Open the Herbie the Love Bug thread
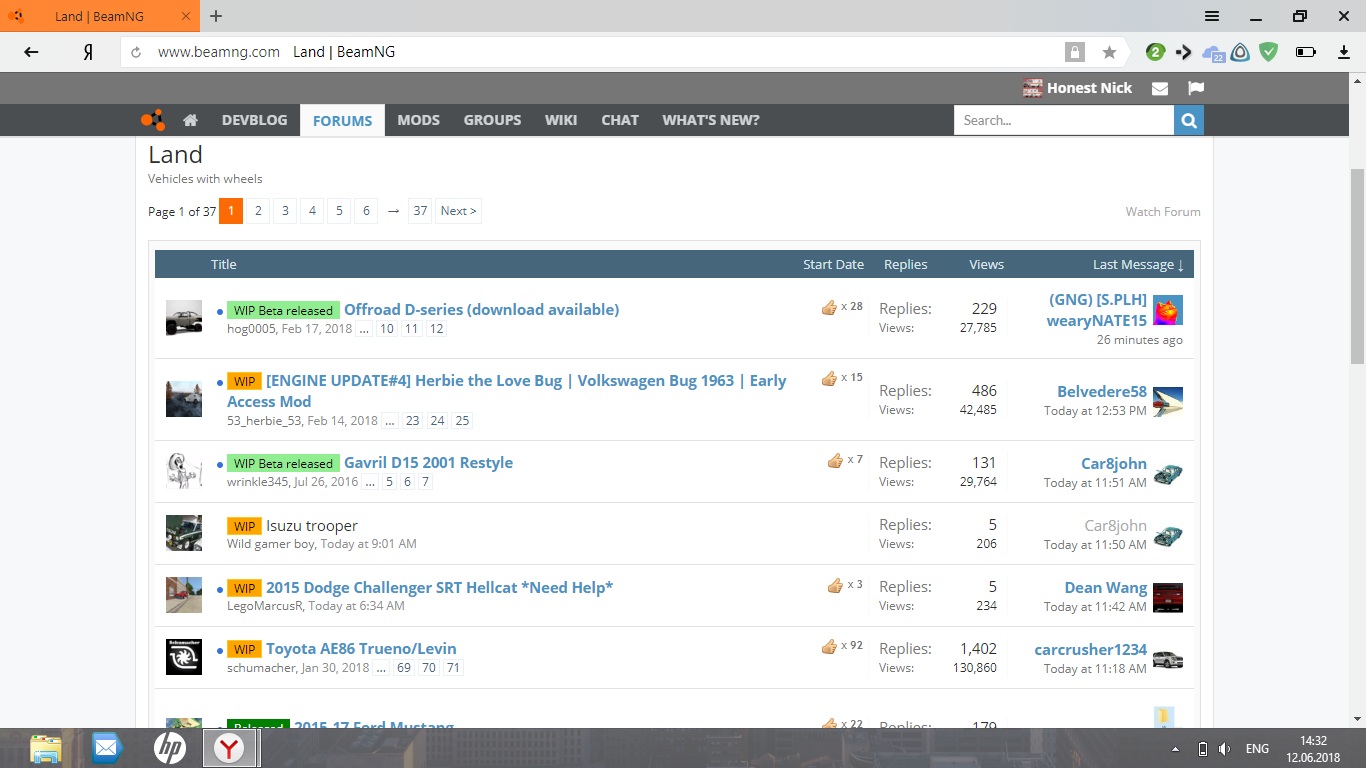Image resolution: width=1366 pixels, height=768 pixels. tap(507, 391)
